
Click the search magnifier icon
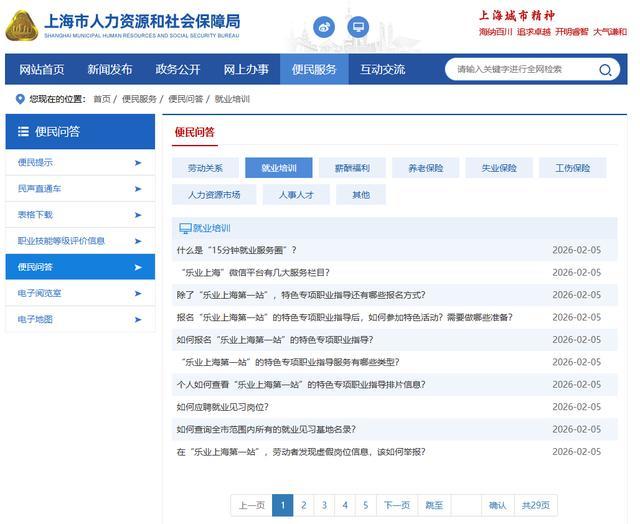[606, 70]
